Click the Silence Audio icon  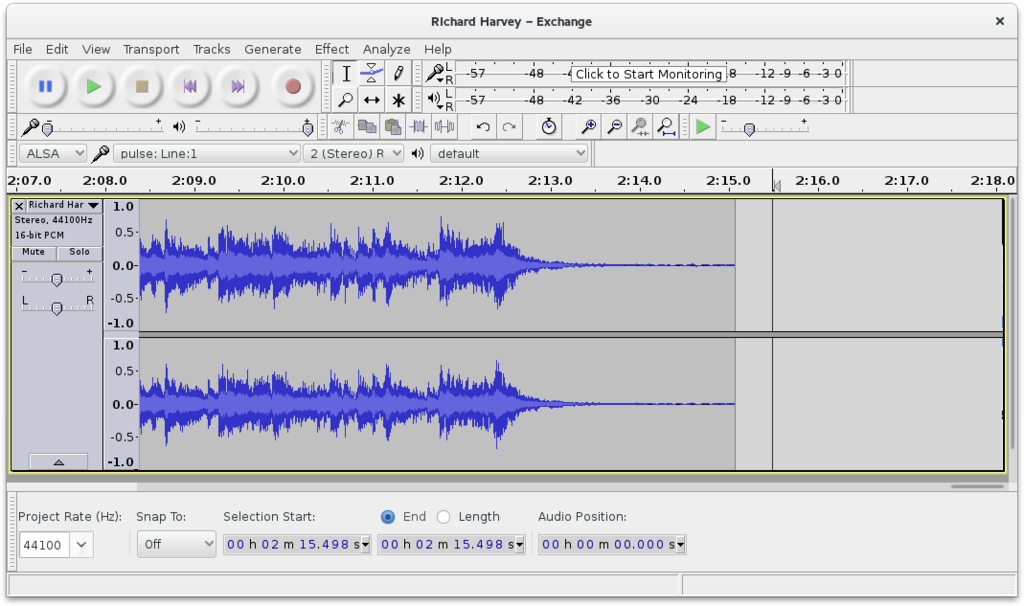pos(445,127)
